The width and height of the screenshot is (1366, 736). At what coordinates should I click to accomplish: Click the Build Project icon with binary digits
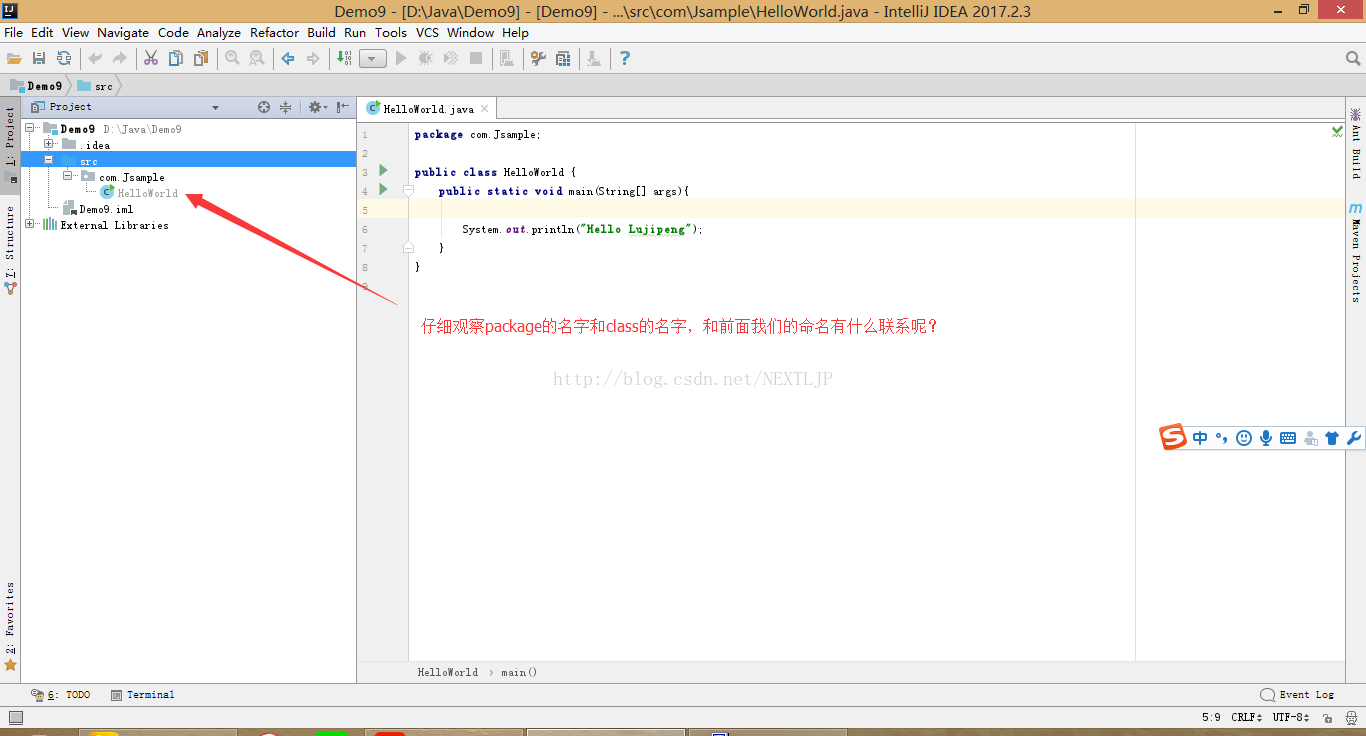pos(344,58)
